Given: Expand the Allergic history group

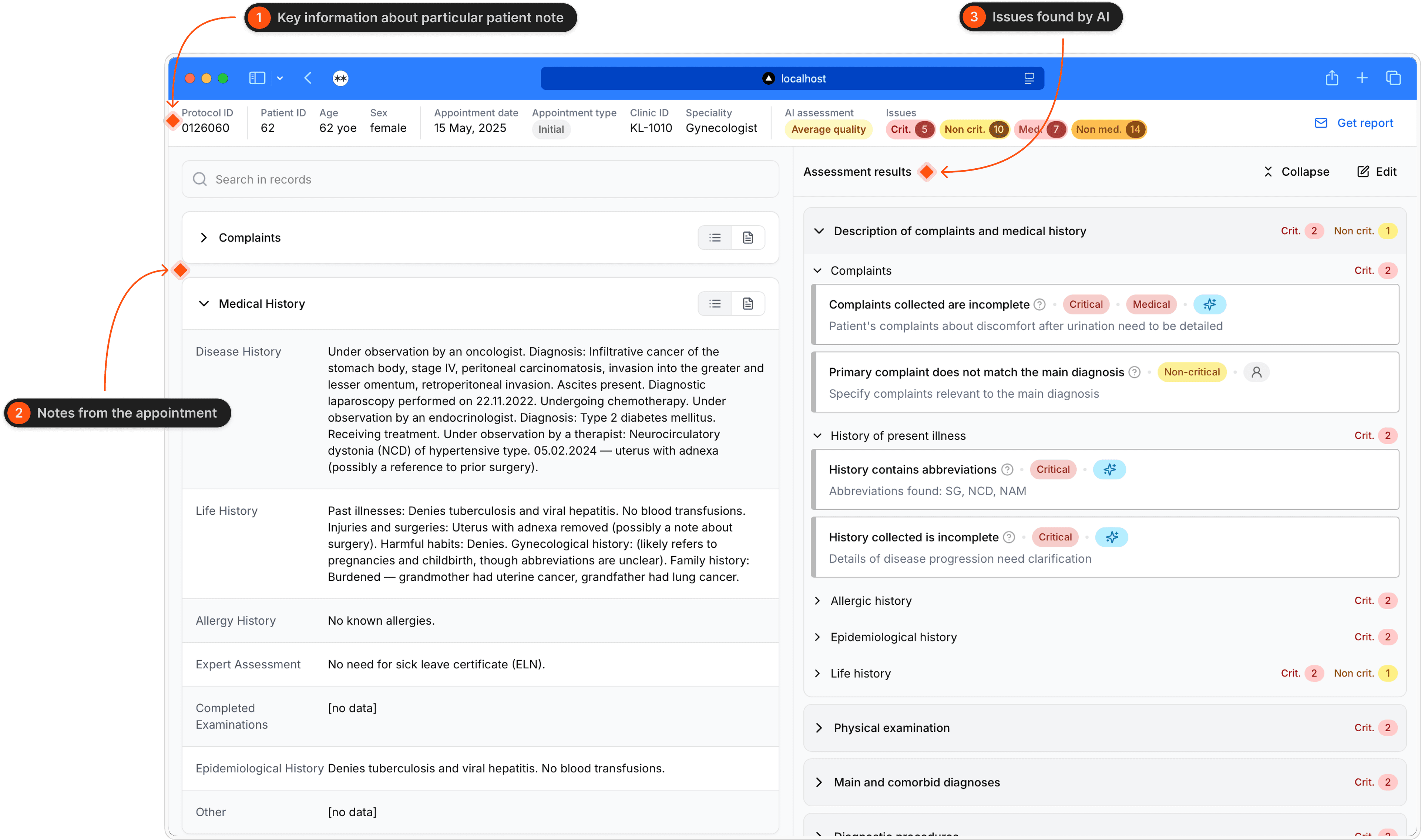Looking at the screenshot, I should coord(817,601).
